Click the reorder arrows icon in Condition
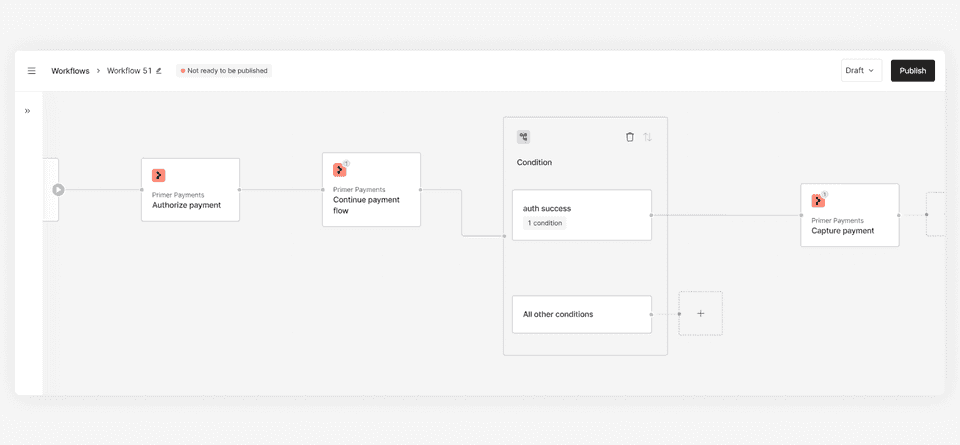This screenshot has height=445, width=960. [x=647, y=137]
